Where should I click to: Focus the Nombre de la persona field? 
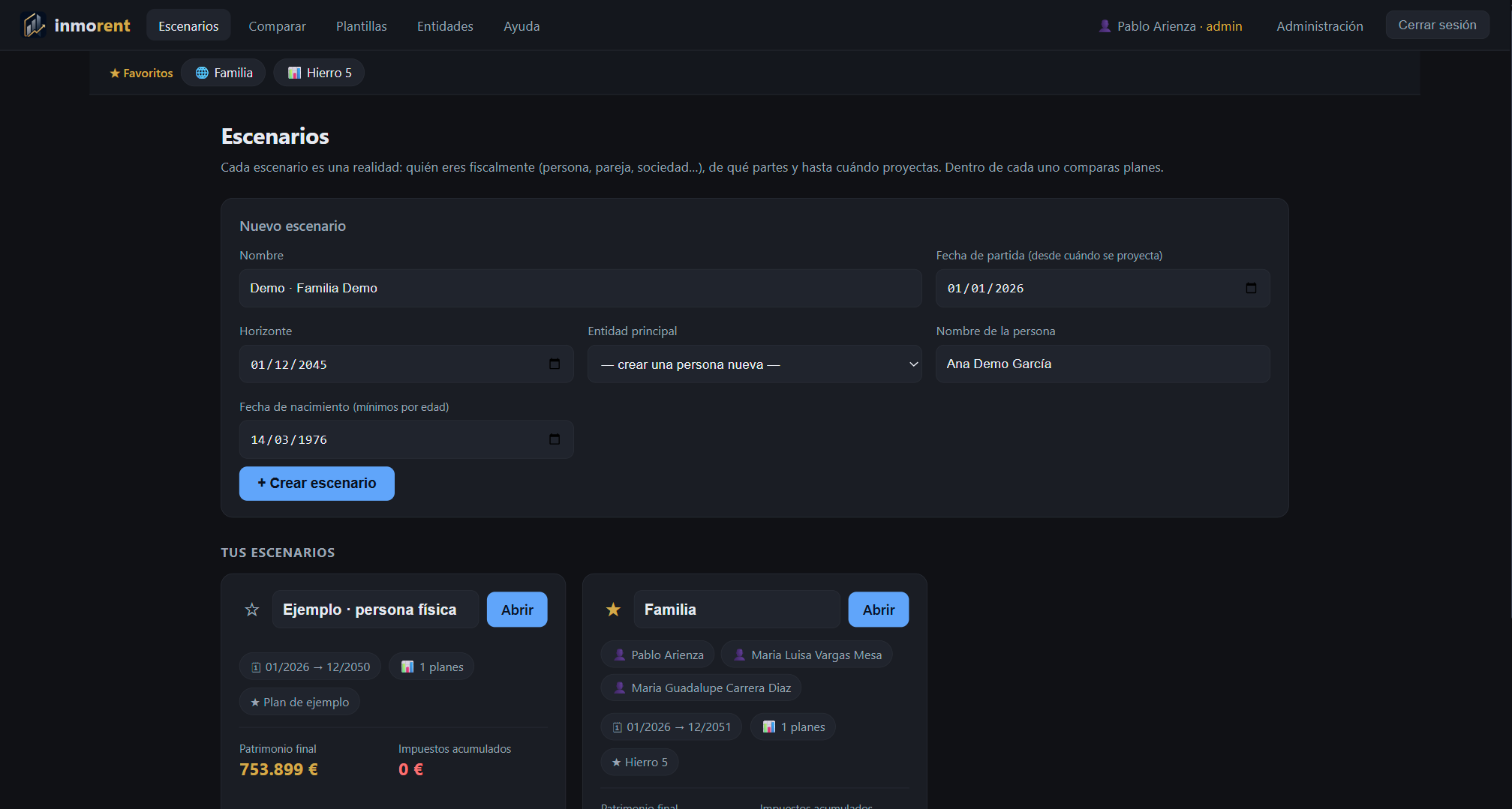pyautogui.click(x=1103, y=364)
